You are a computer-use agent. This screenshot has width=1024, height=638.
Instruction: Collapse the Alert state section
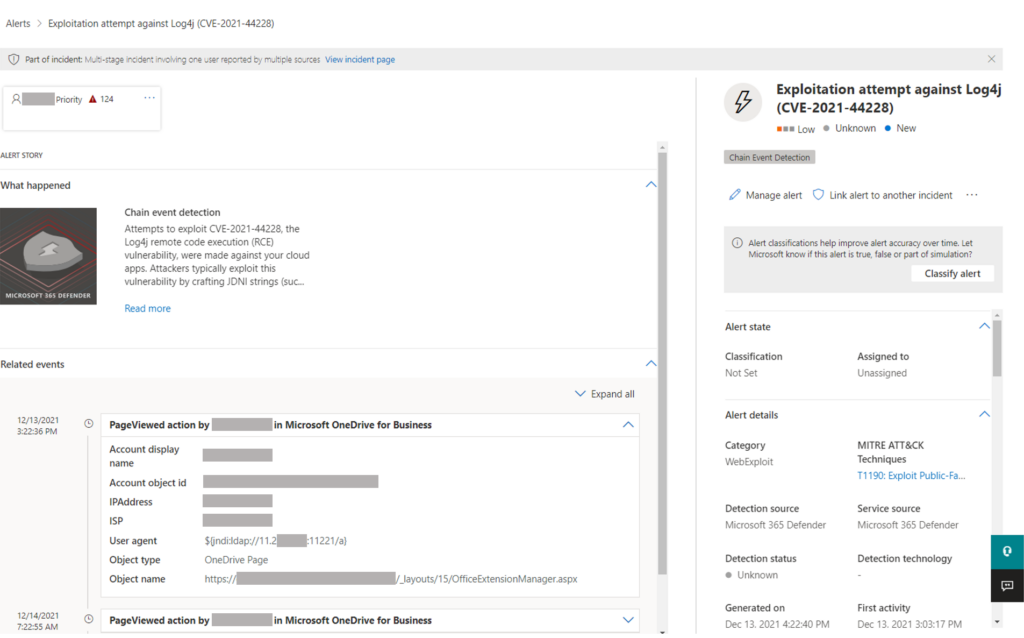pos(984,326)
